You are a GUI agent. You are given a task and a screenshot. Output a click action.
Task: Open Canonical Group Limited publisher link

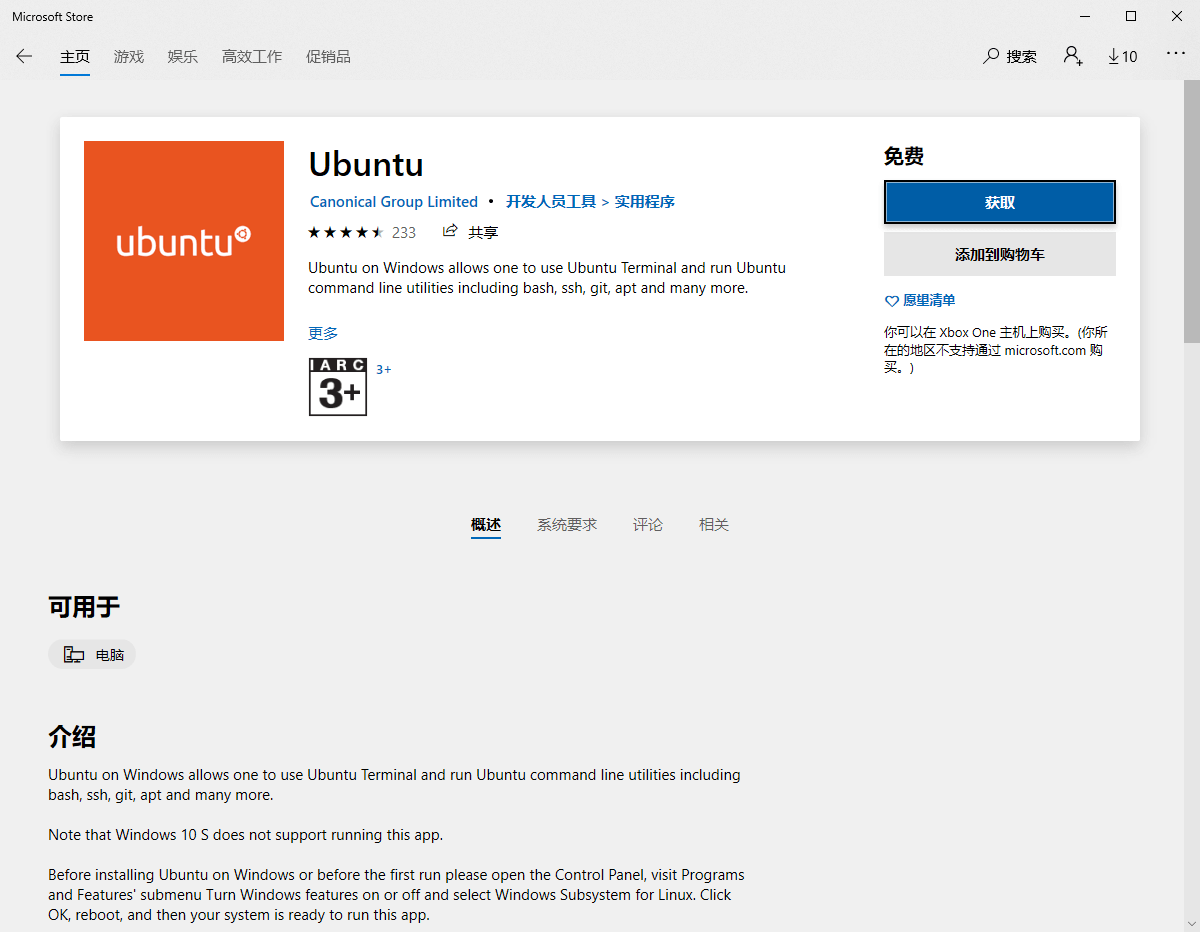pyautogui.click(x=394, y=202)
